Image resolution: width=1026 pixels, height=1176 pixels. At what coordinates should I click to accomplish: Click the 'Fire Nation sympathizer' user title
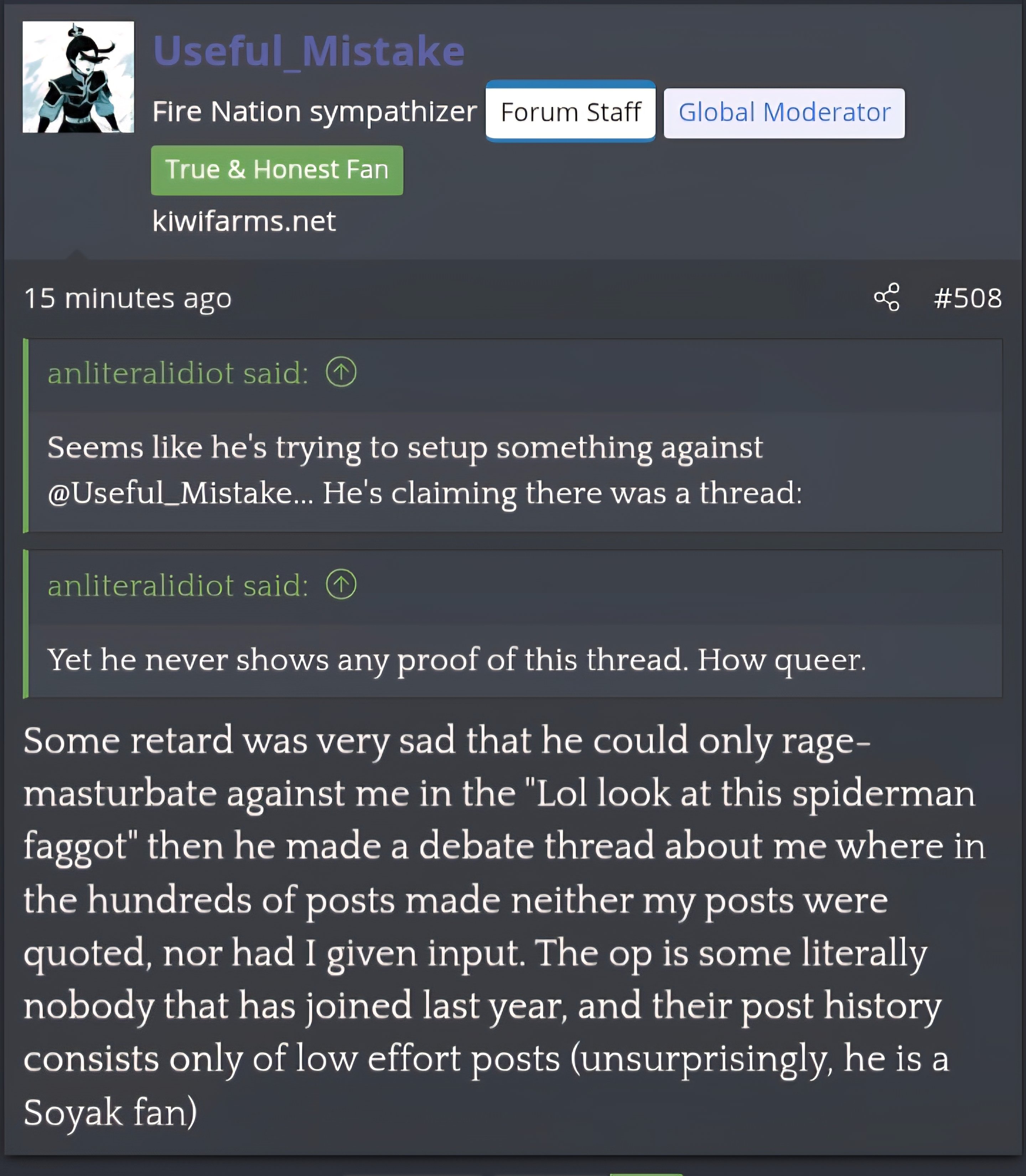click(x=314, y=111)
